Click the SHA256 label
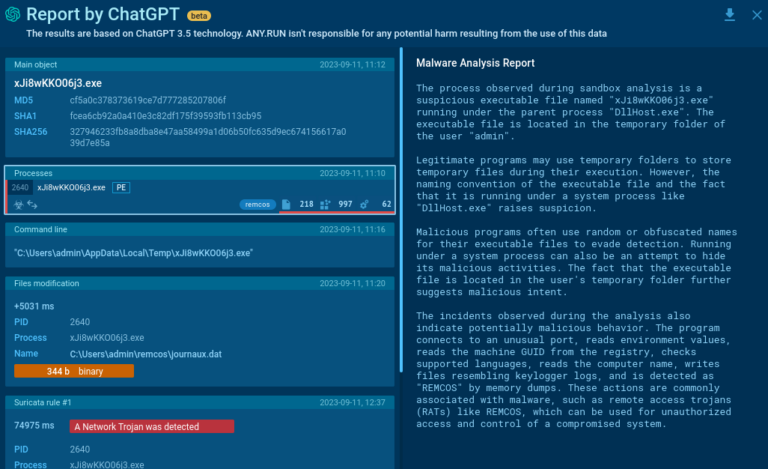768x469 pixels. tap(30, 132)
